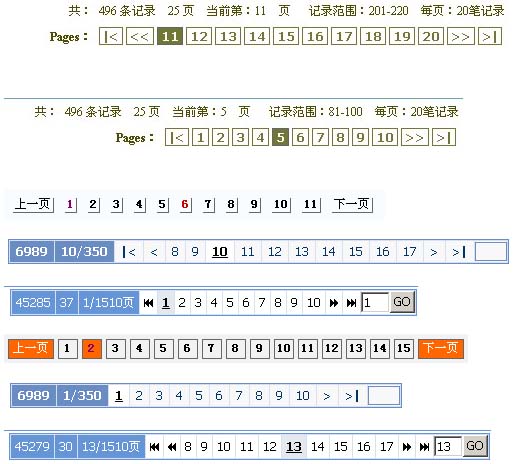Click the 10/350 page indicator
The image size is (516, 464).
84,252
